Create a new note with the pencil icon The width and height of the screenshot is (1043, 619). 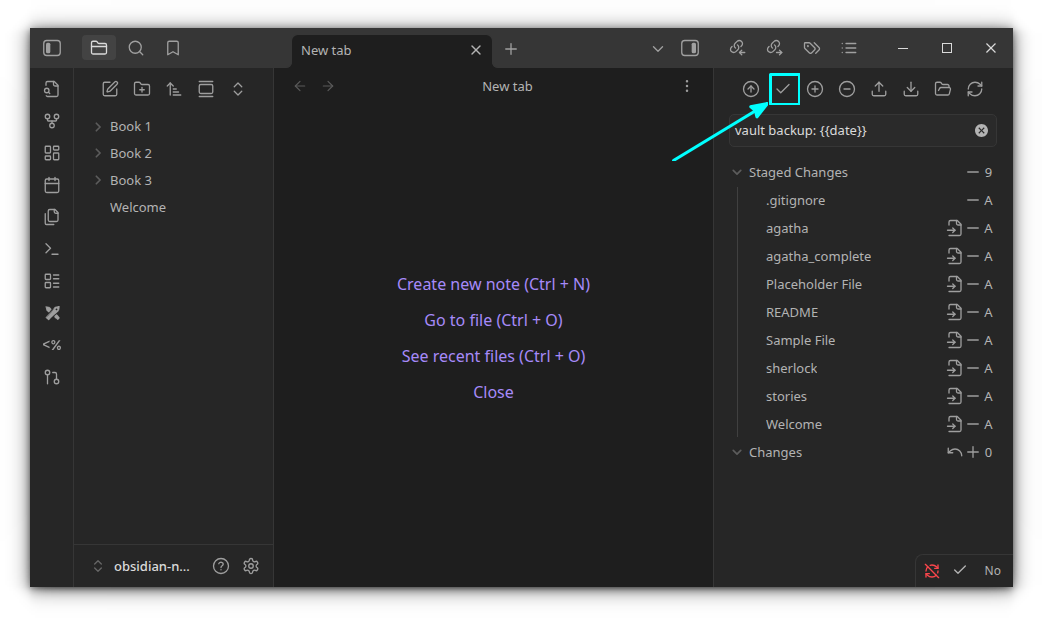tap(110, 88)
